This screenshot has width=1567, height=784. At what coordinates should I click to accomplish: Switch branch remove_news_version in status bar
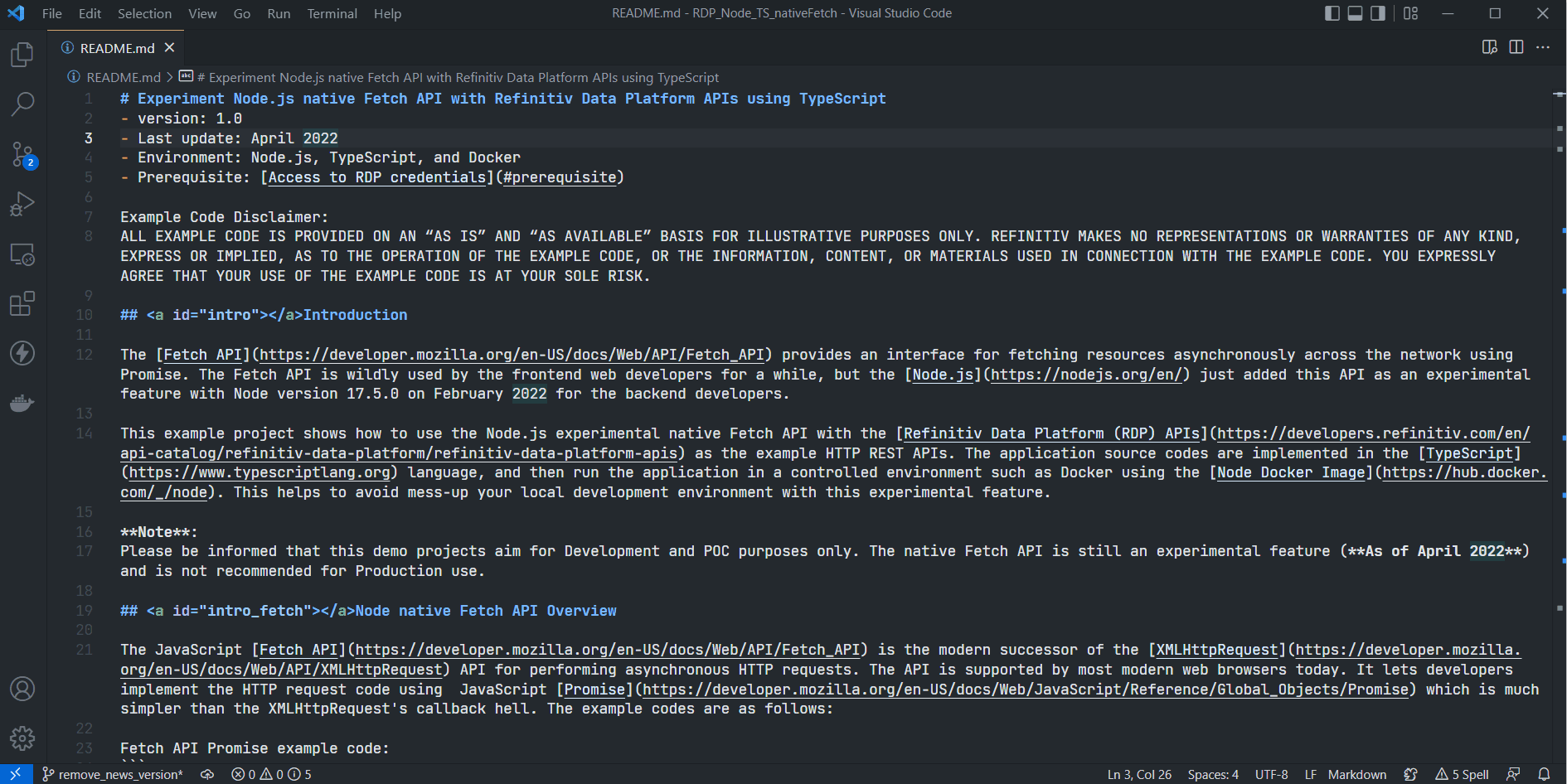[x=112, y=774]
